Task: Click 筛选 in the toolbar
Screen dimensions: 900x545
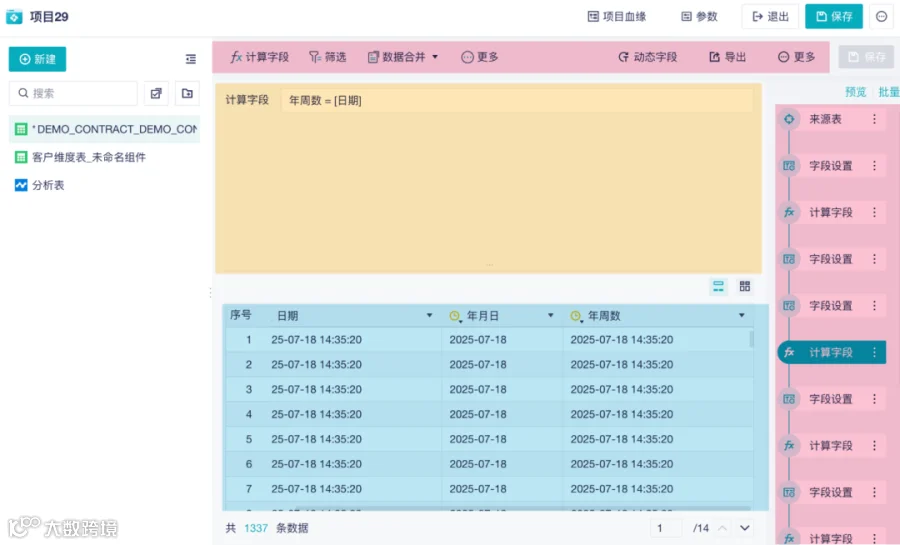Action: [x=328, y=57]
